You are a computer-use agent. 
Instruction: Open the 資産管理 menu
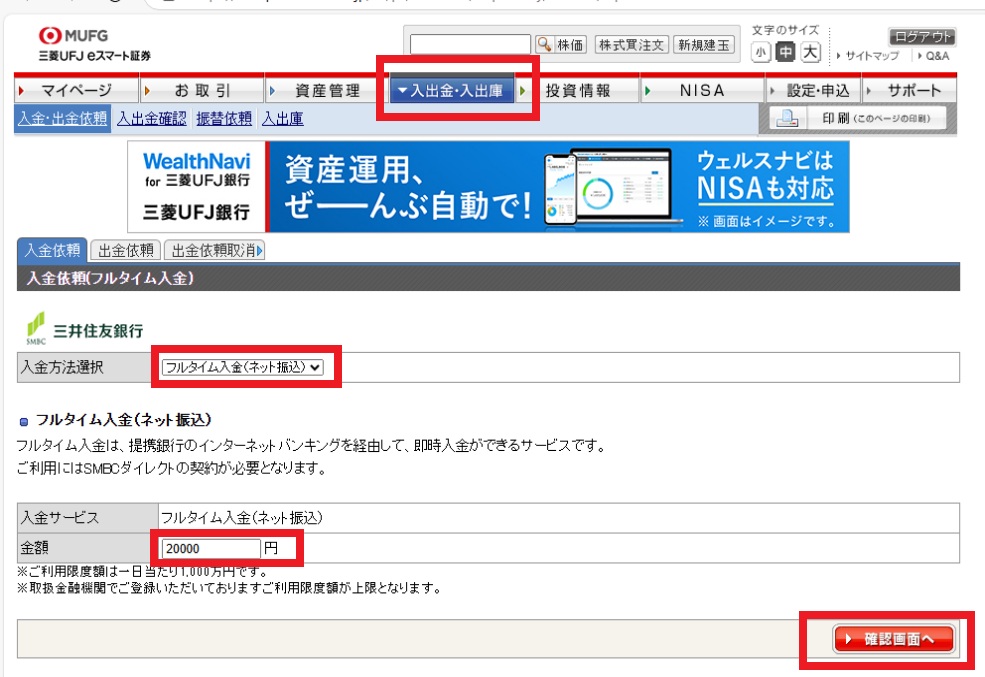pos(327,90)
